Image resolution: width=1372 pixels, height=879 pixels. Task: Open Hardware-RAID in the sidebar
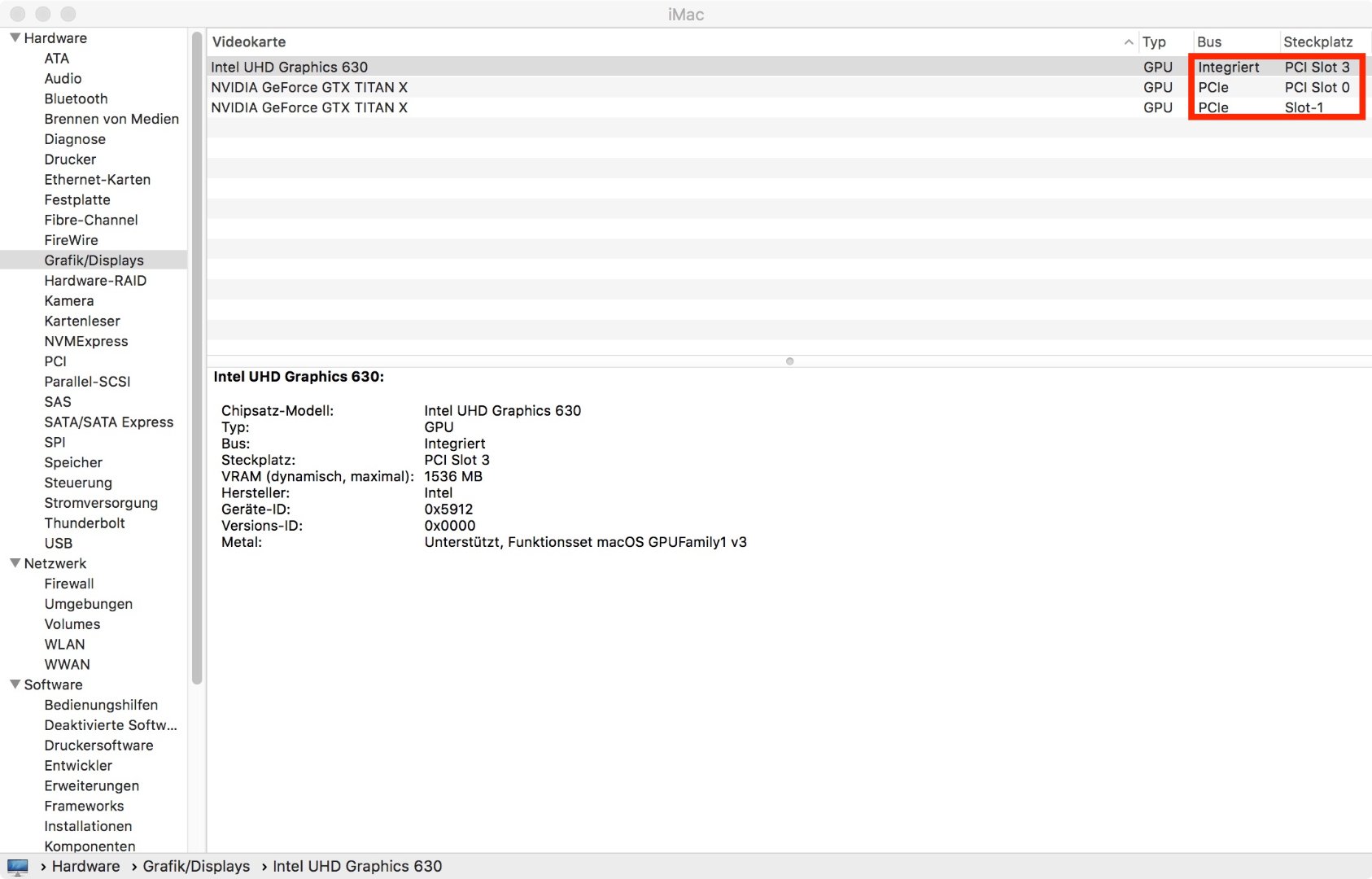pyautogui.click(x=95, y=281)
